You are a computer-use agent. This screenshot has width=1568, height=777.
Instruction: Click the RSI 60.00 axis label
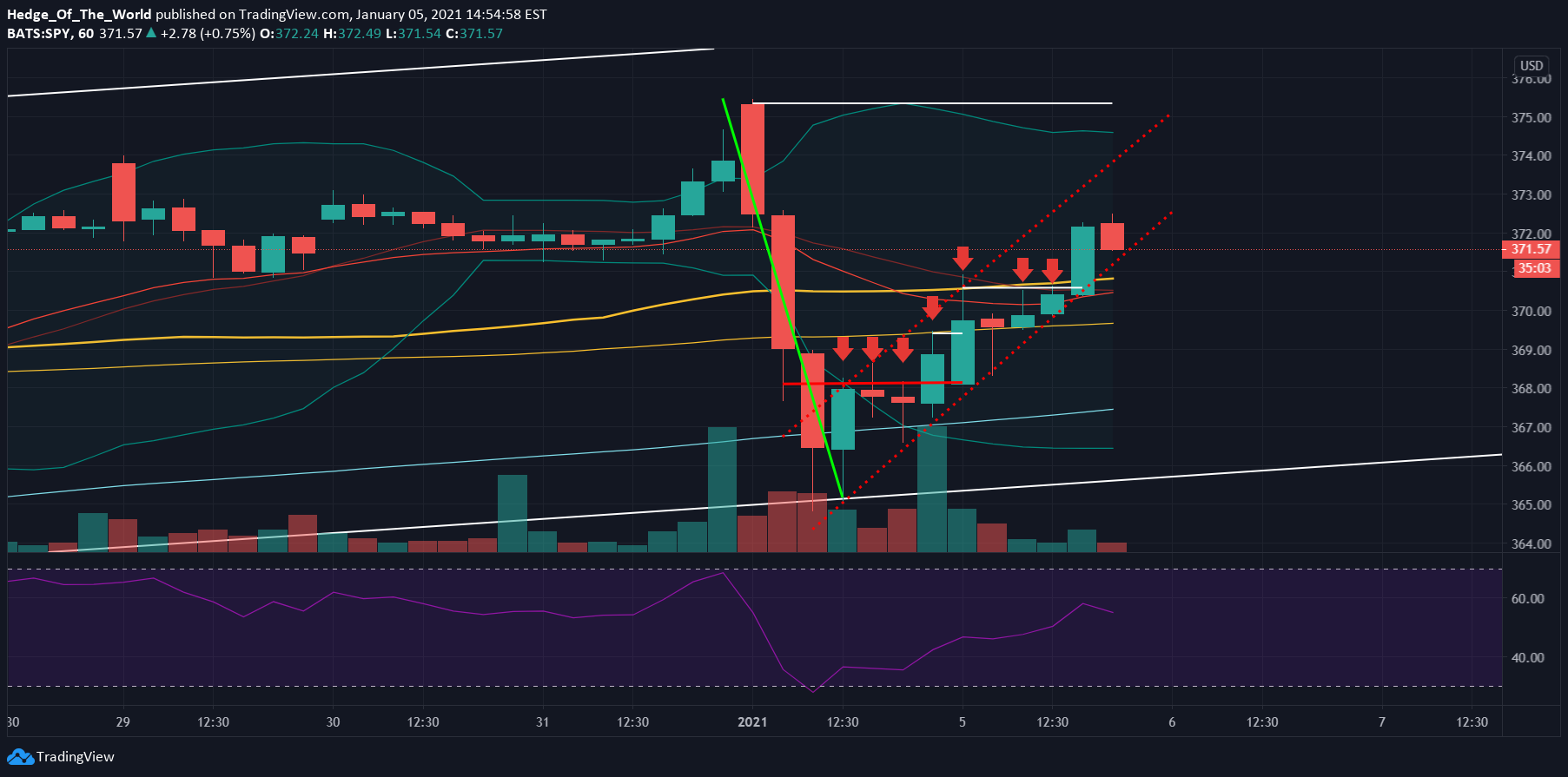pyautogui.click(x=1527, y=598)
